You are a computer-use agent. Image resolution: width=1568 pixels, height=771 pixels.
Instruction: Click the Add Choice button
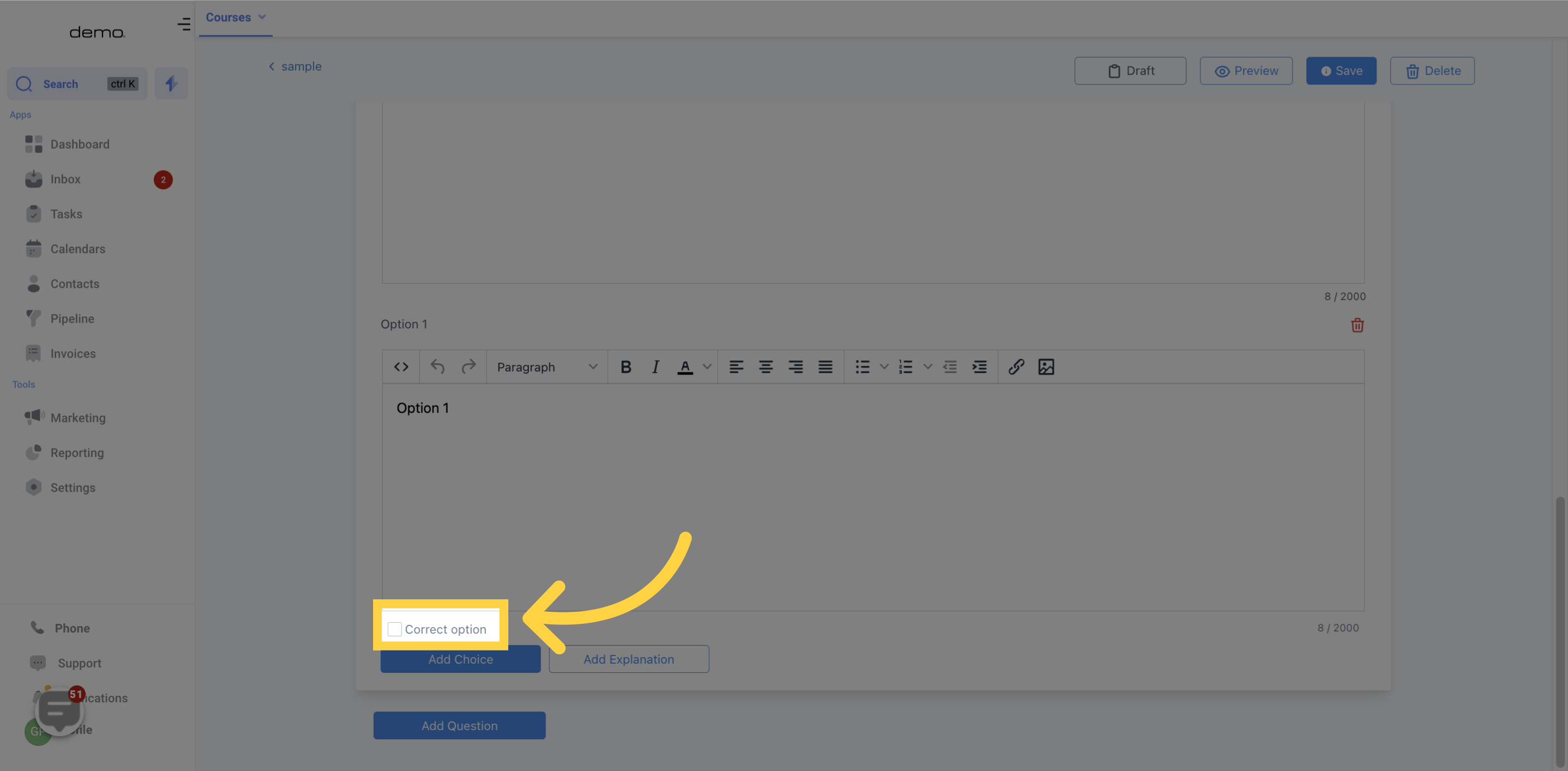click(461, 659)
